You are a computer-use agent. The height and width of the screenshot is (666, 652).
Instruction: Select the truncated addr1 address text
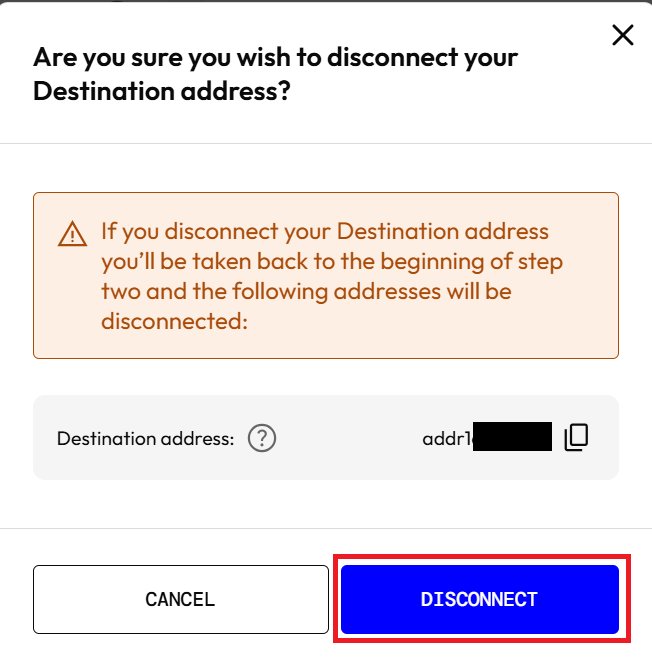[x=487, y=437]
